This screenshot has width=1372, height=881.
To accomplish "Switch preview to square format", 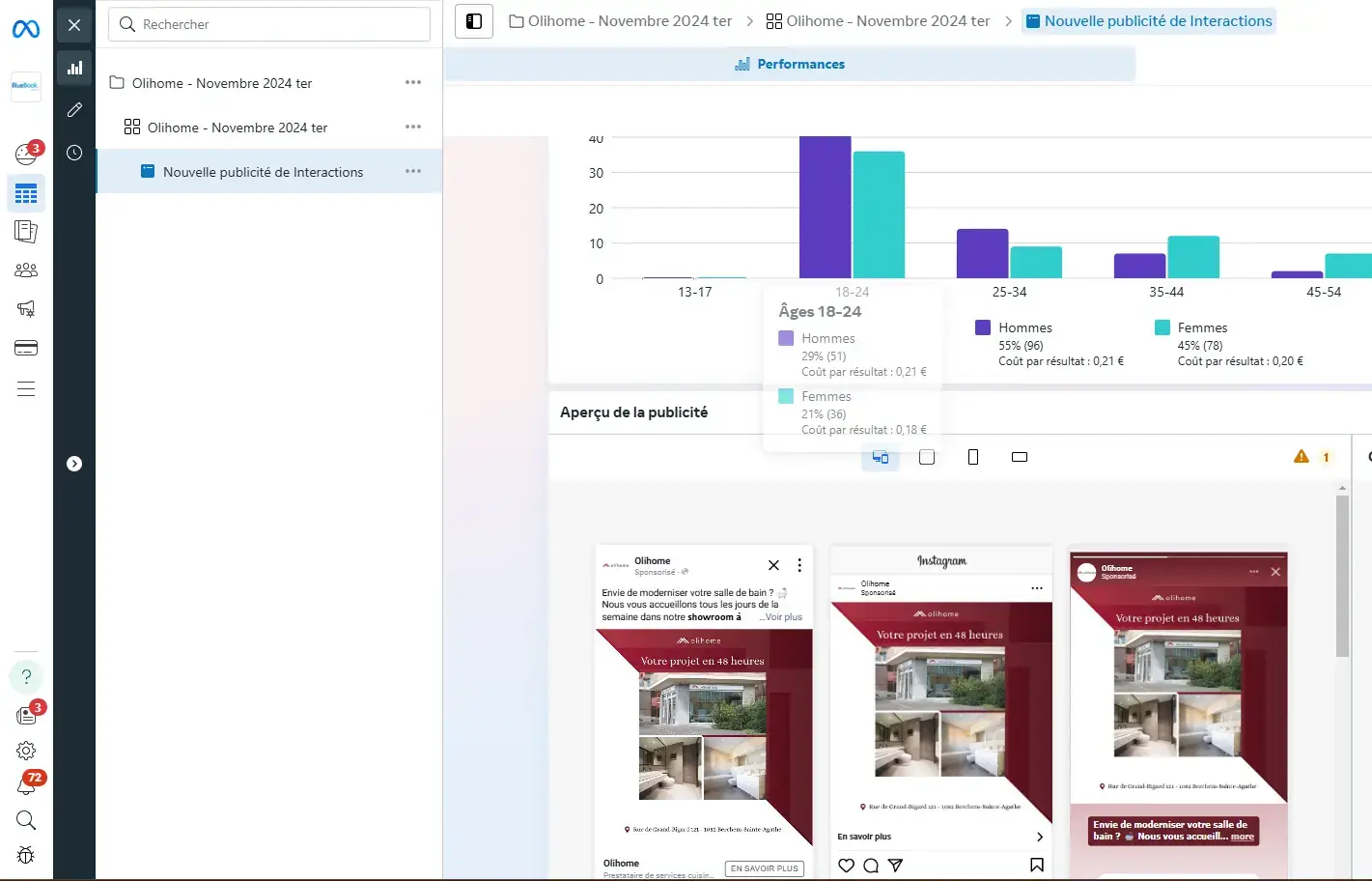I will (927, 457).
